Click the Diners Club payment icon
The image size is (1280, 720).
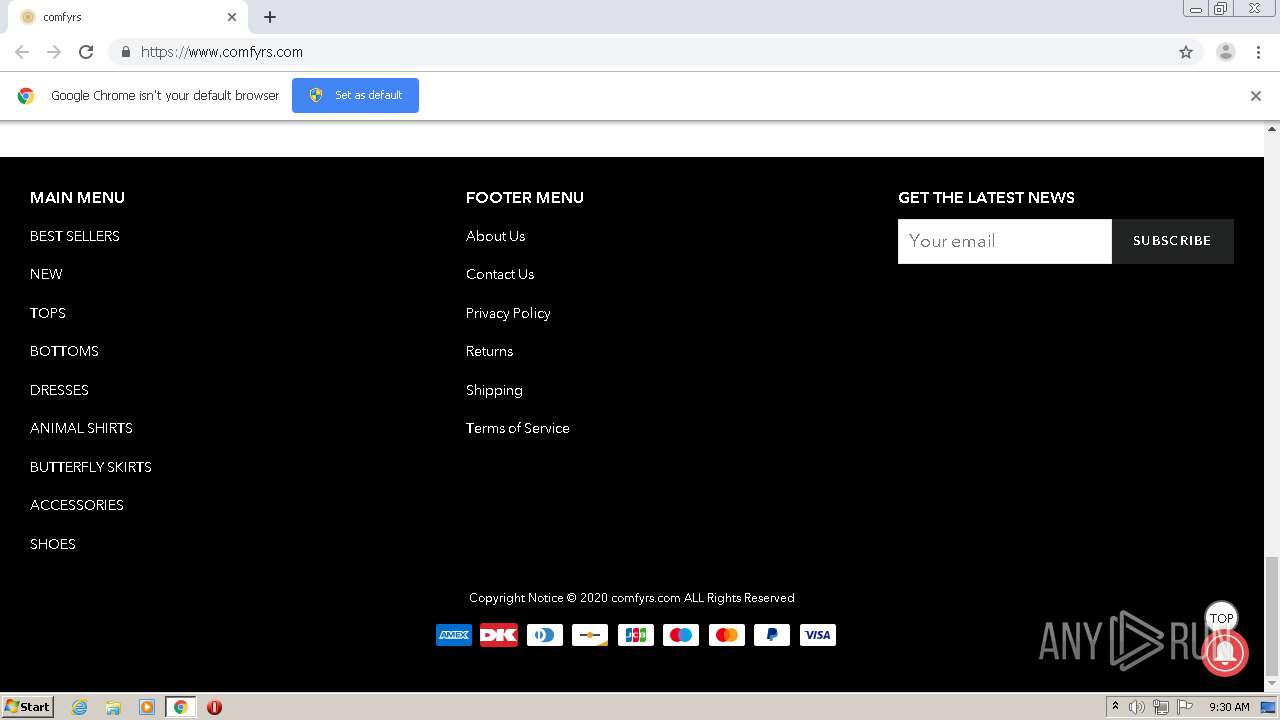tap(545, 635)
